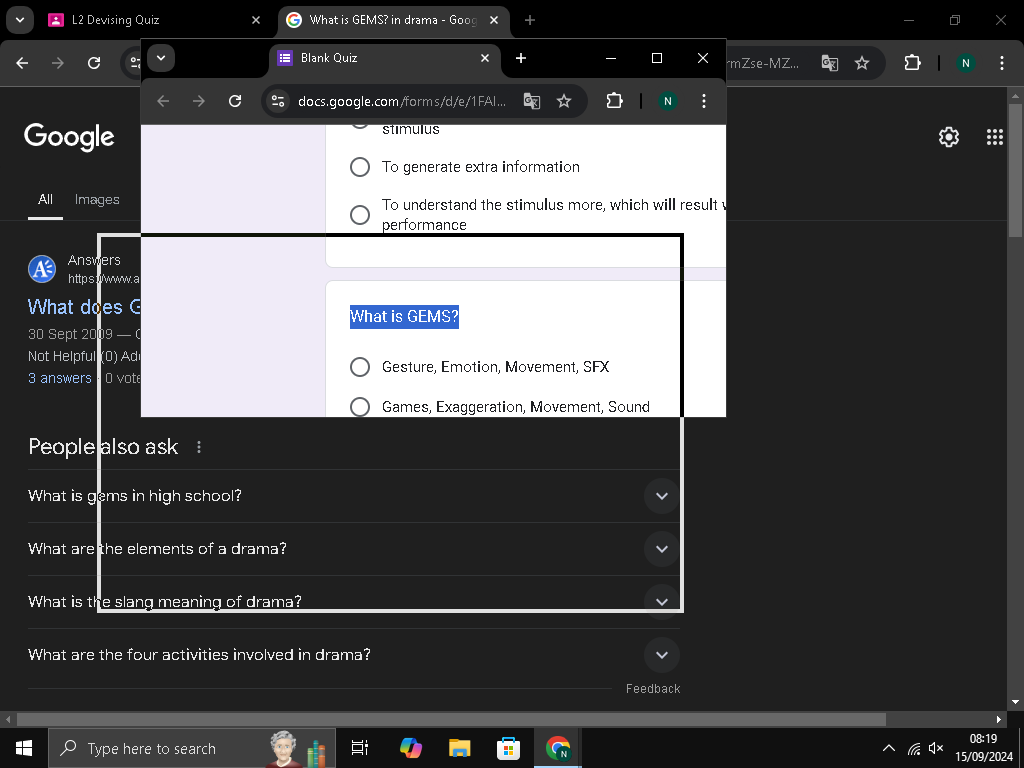Open Google search settings gear

click(x=949, y=137)
